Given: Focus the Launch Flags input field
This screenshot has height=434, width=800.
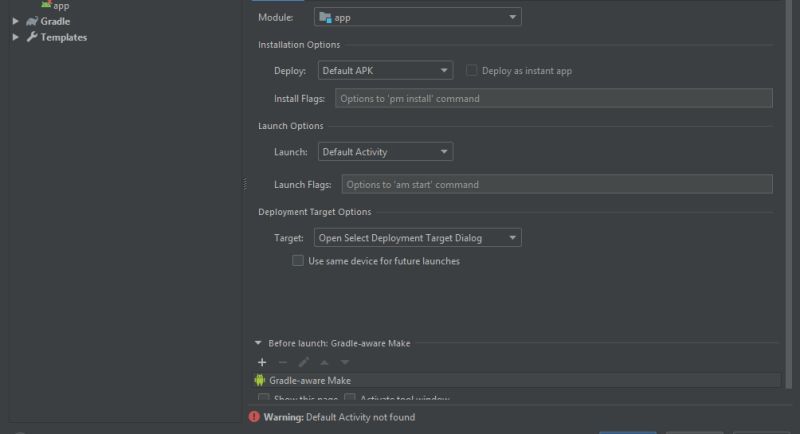Looking at the screenshot, I should click(x=557, y=185).
